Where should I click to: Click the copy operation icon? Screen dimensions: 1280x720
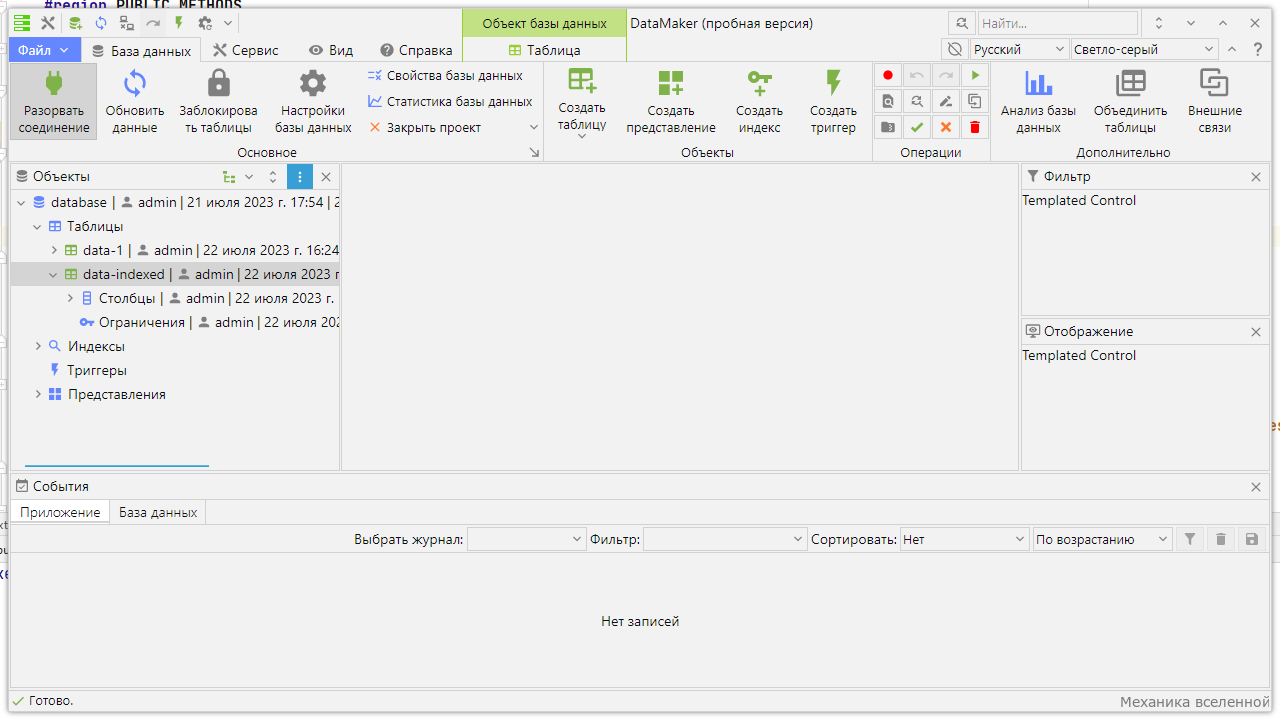pyautogui.click(x=975, y=101)
